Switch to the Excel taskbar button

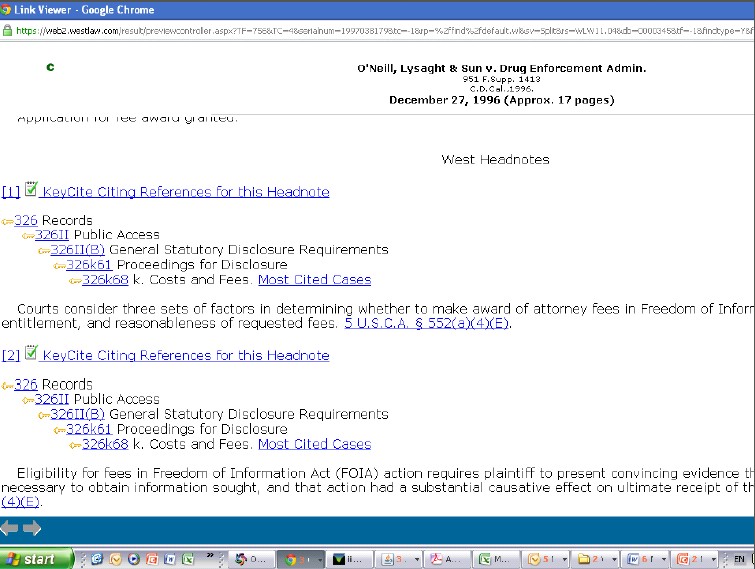click(497, 559)
